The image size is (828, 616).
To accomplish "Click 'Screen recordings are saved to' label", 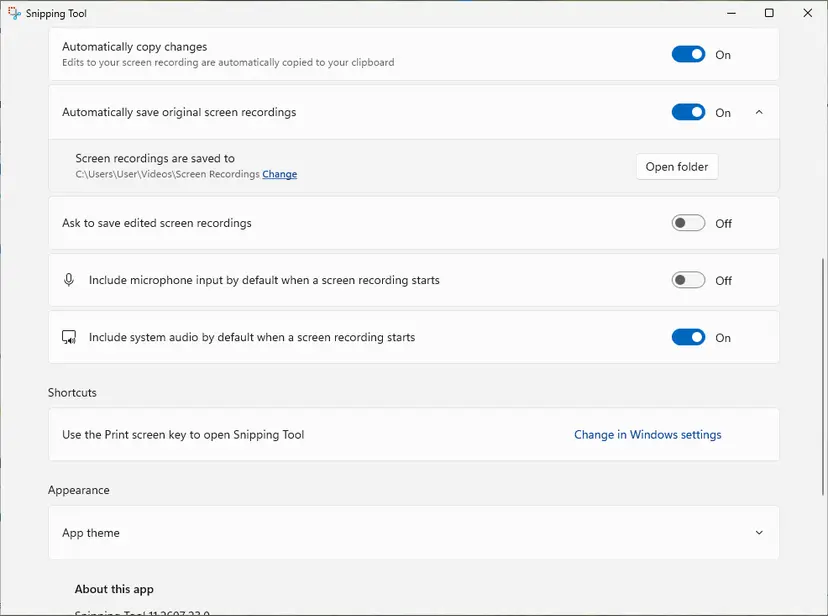I will click(x=155, y=158).
